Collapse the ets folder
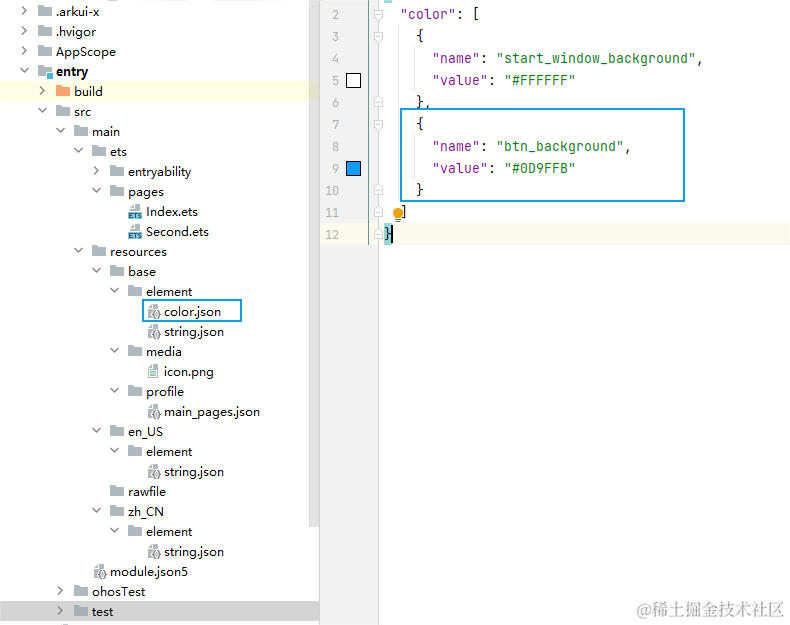 pyautogui.click(x=79, y=151)
